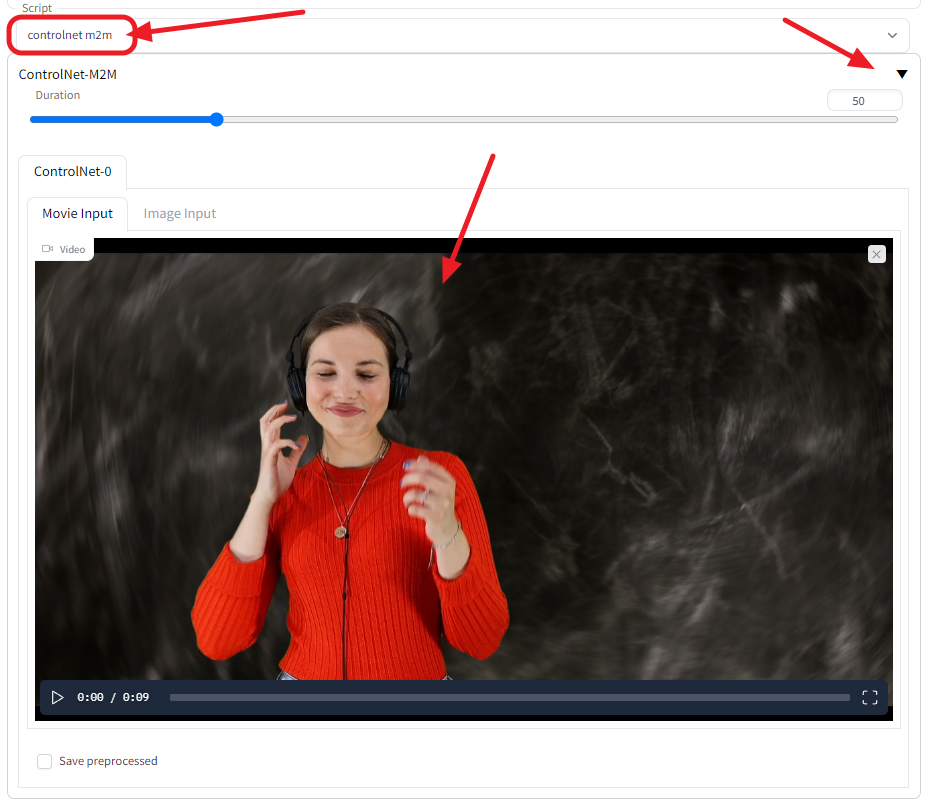931x803 pixels.
Task: Click the video progress seek bar
Action: [509, 697]
